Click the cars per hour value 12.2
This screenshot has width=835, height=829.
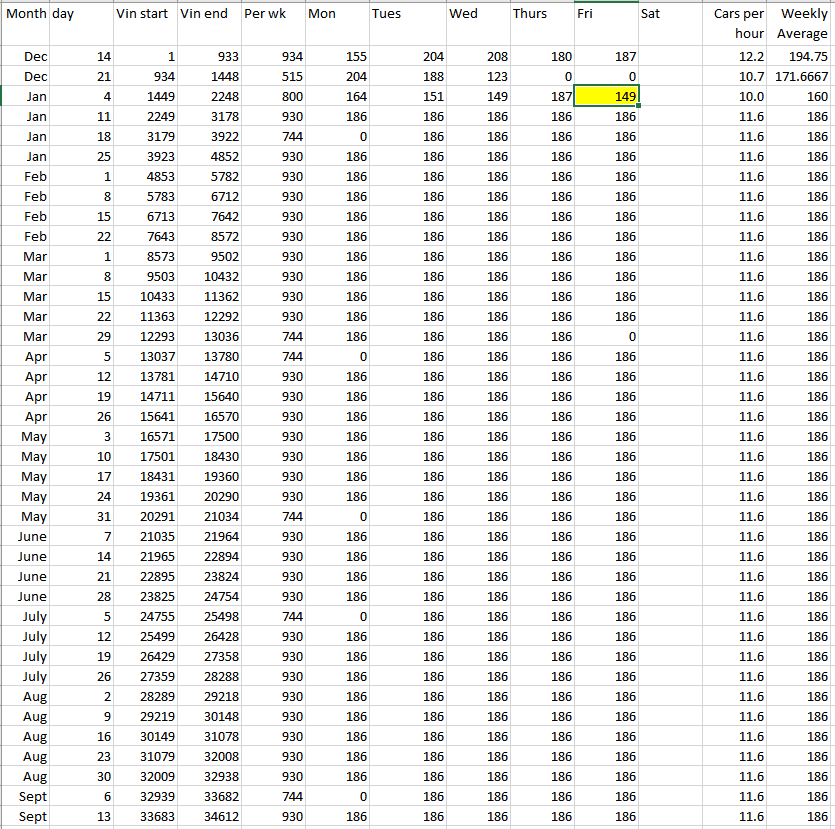737,57
